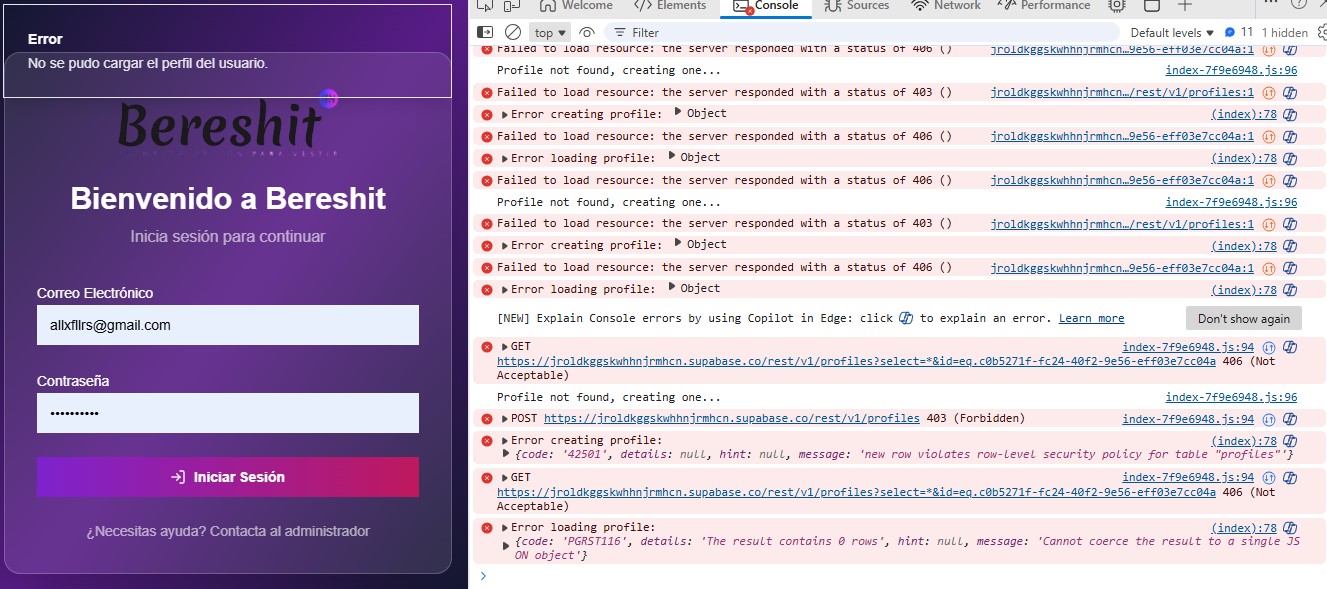1327x589 pixels.
Task: Click the console prompt input line
Action: (900, 576)
